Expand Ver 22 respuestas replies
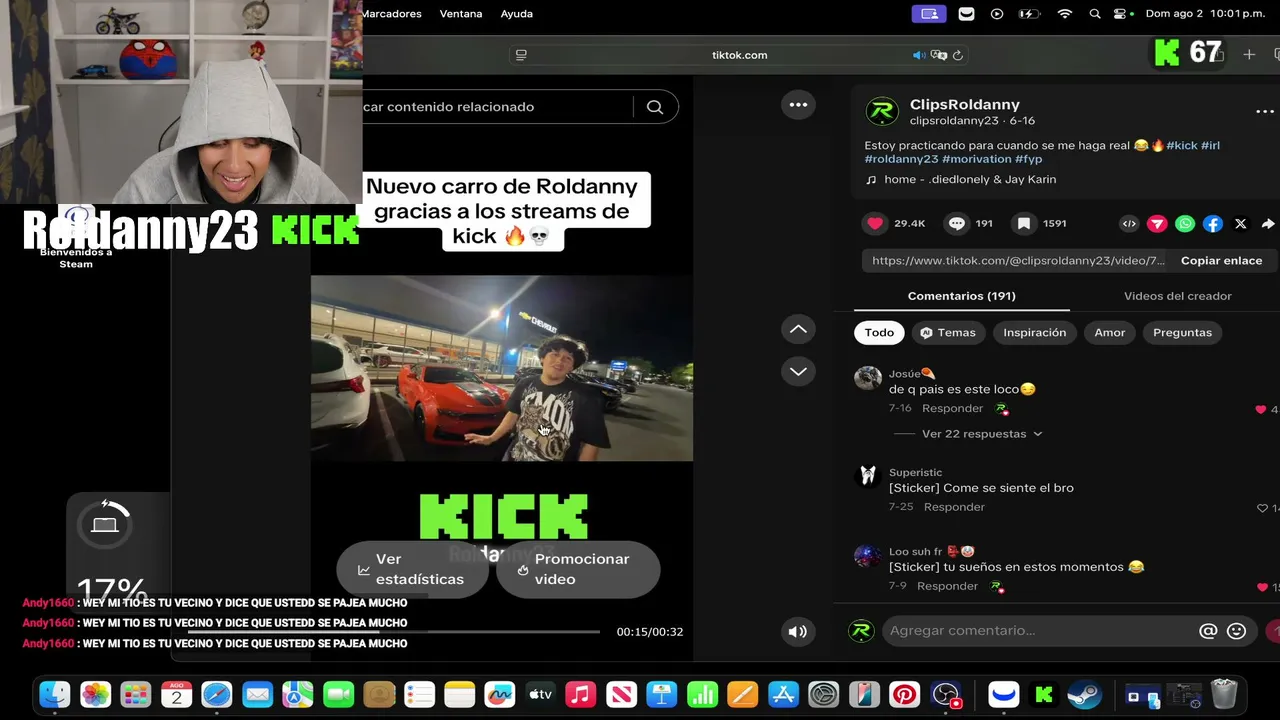 point(982,434)
